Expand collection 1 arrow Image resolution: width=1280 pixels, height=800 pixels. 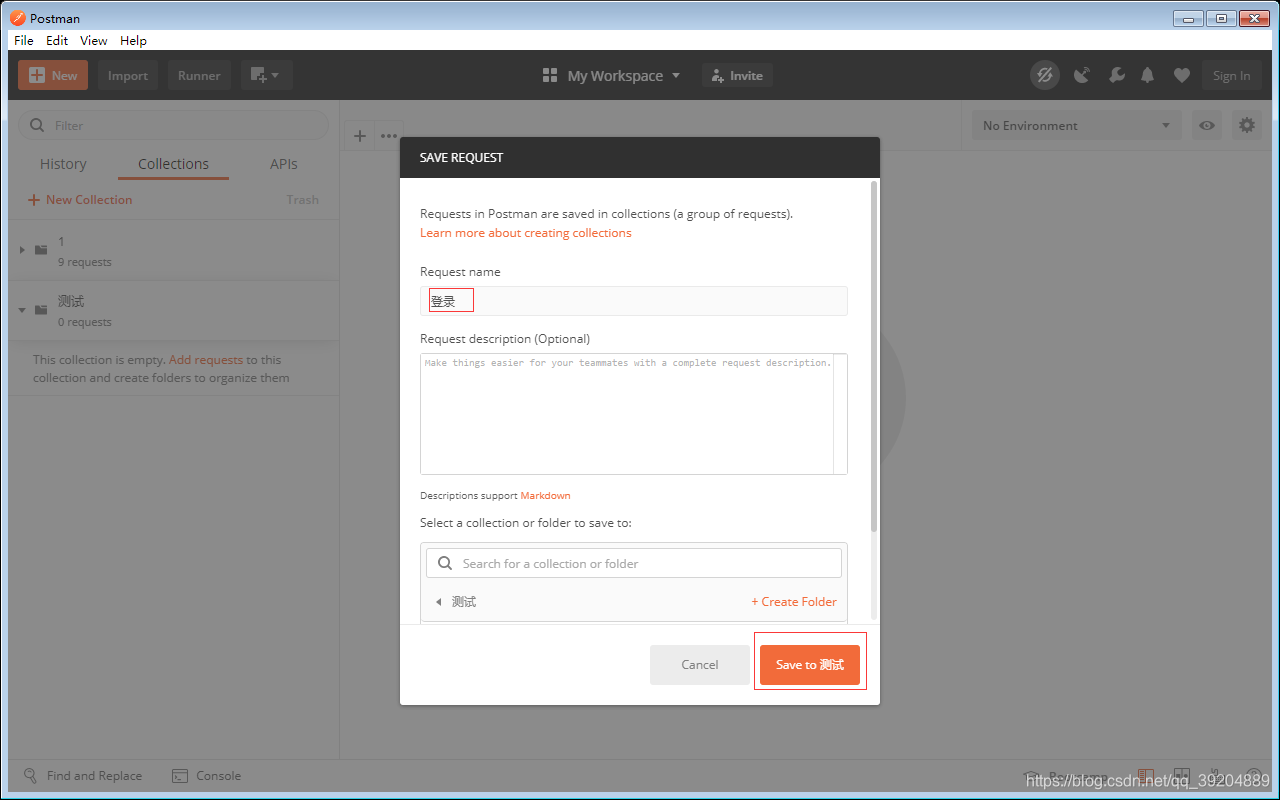pos(22,250)
